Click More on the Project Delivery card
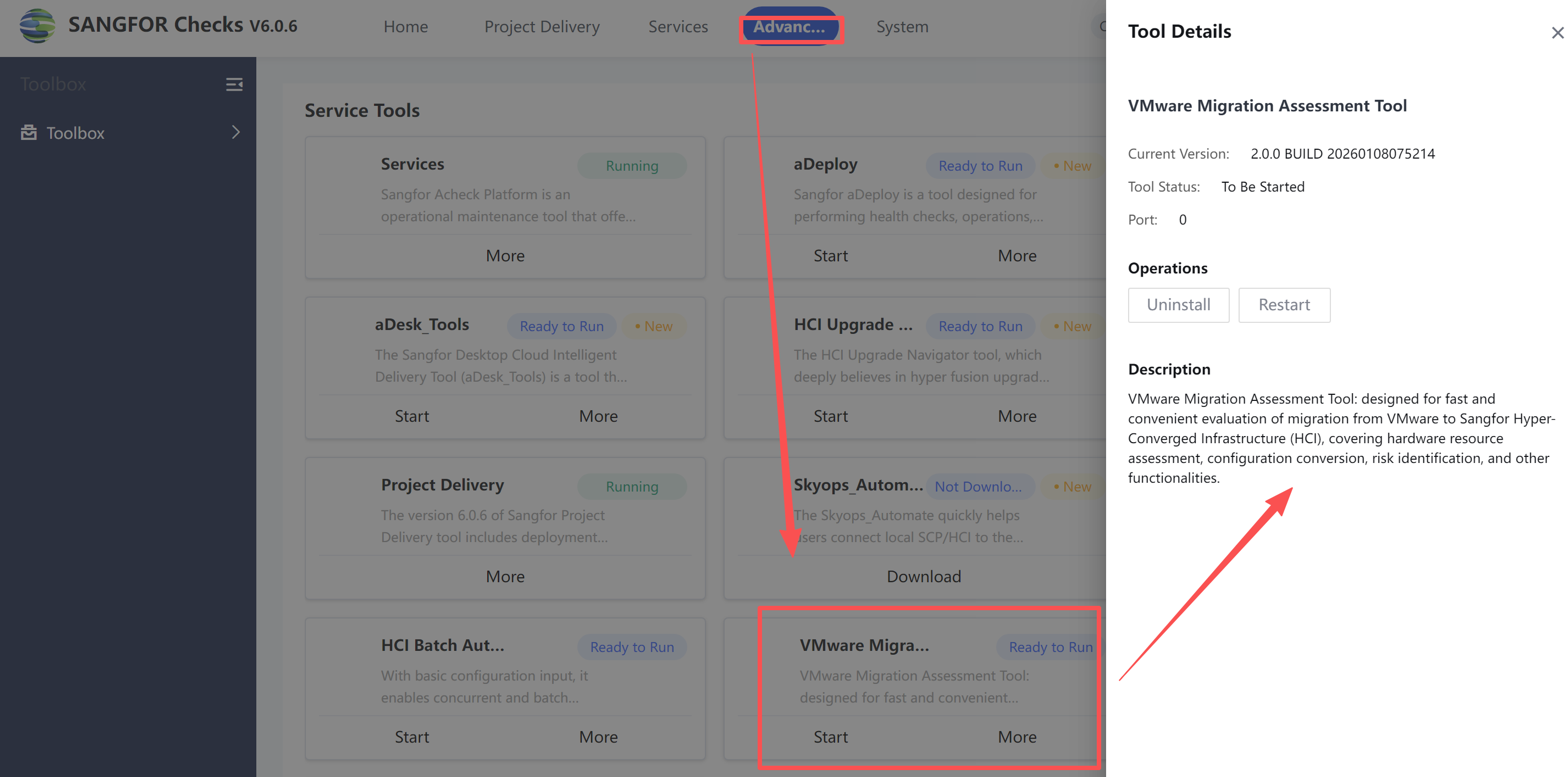 click(505, 577)
